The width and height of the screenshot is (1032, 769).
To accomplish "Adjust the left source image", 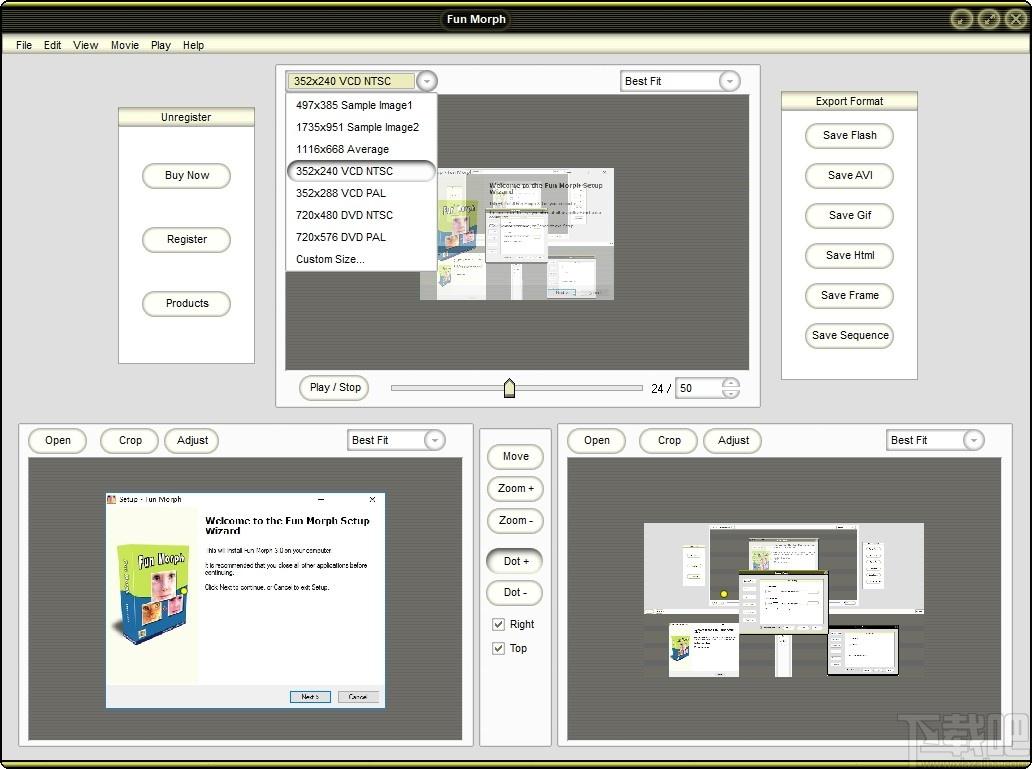I will 192,440.
